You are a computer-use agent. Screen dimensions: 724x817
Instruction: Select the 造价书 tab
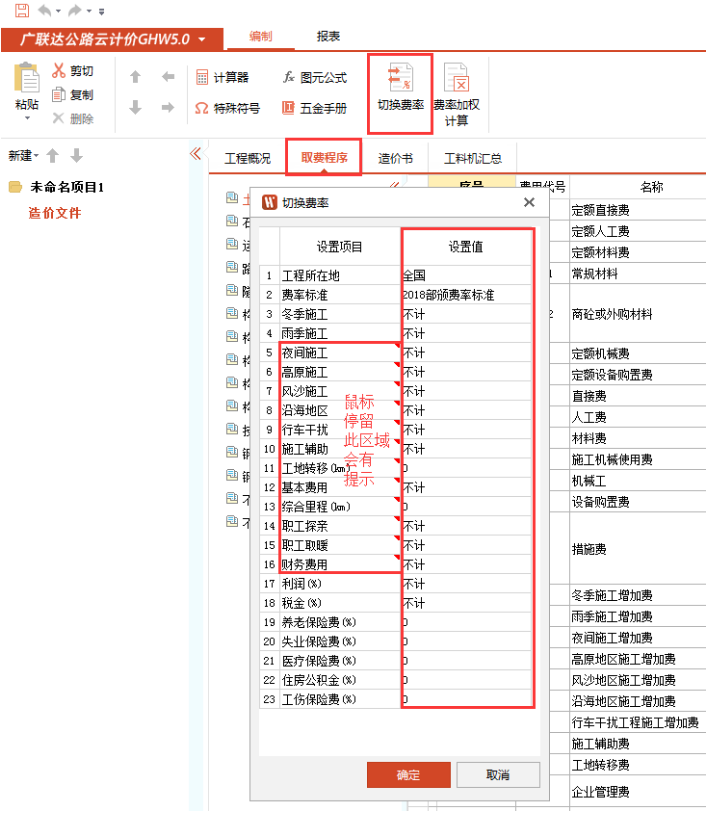pos(395,158)
